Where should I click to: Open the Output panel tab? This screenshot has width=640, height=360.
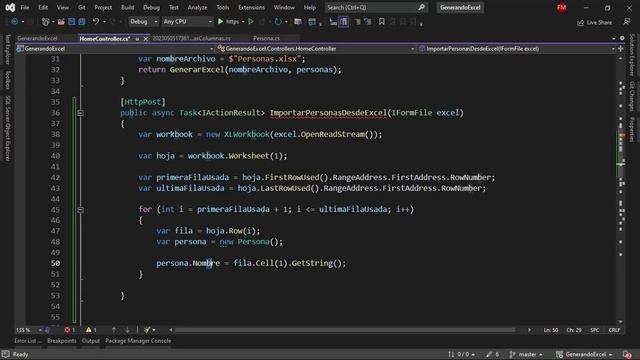point(91,341)
